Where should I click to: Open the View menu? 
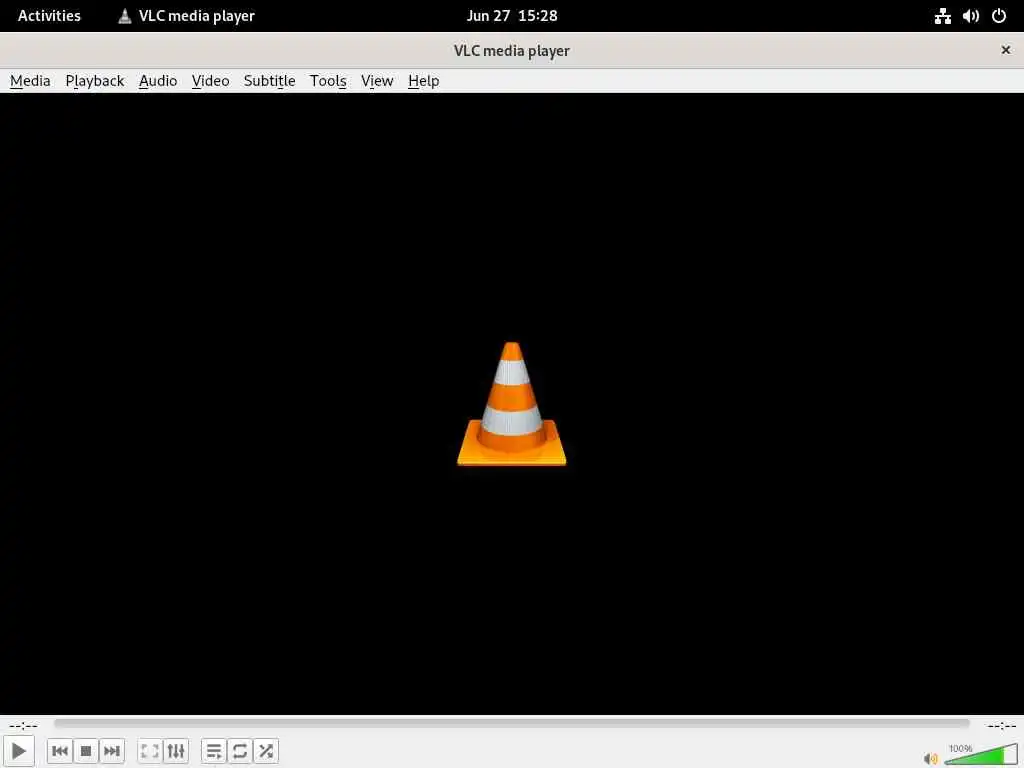coord(377,81)
